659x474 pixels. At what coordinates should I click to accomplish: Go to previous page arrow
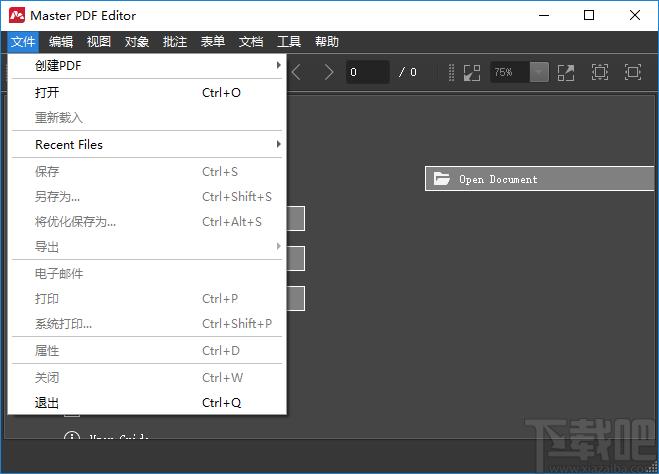click(296, 72)
